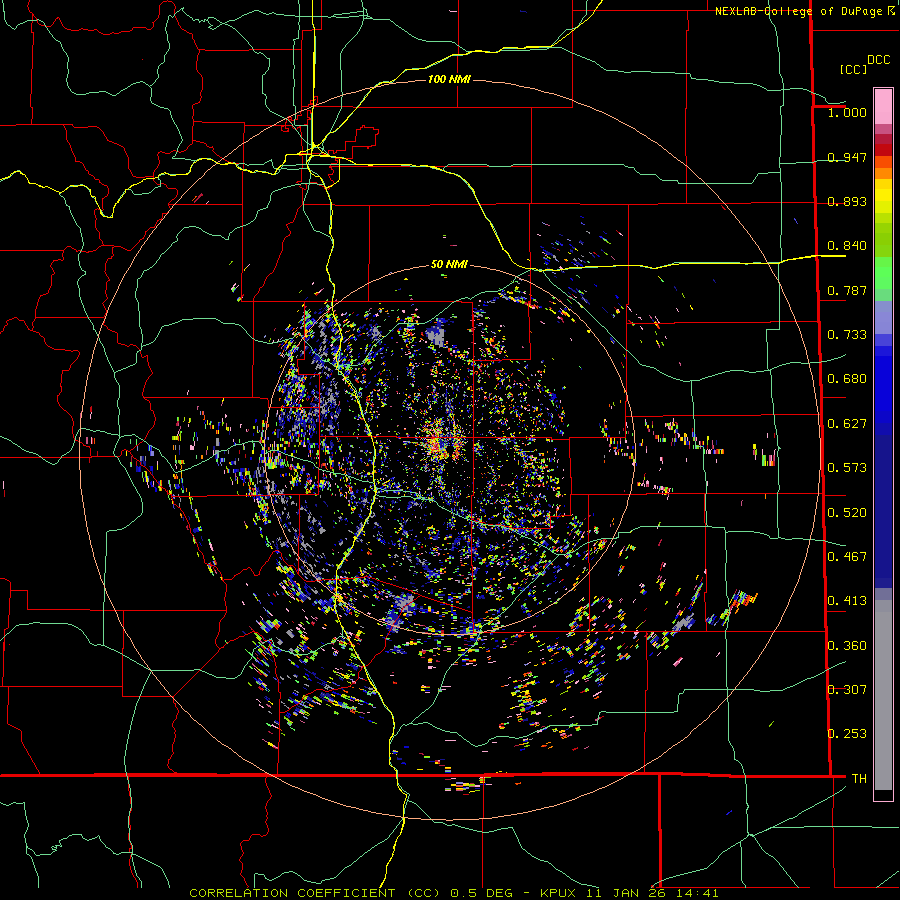The height and width of the screenshot is (900, 900).
Task: Select the 0.360 scale value
Action: pos(847,646)
